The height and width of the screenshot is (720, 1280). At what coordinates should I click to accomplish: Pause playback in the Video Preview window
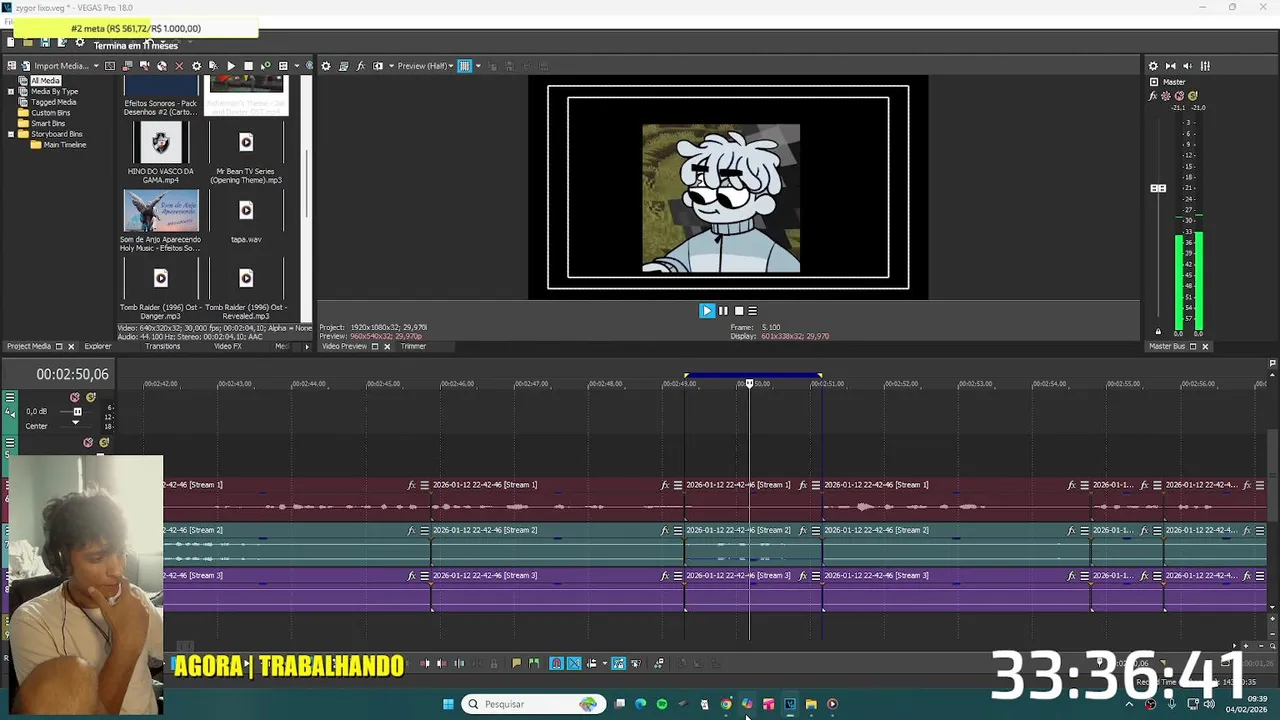(x=723, y=311)
